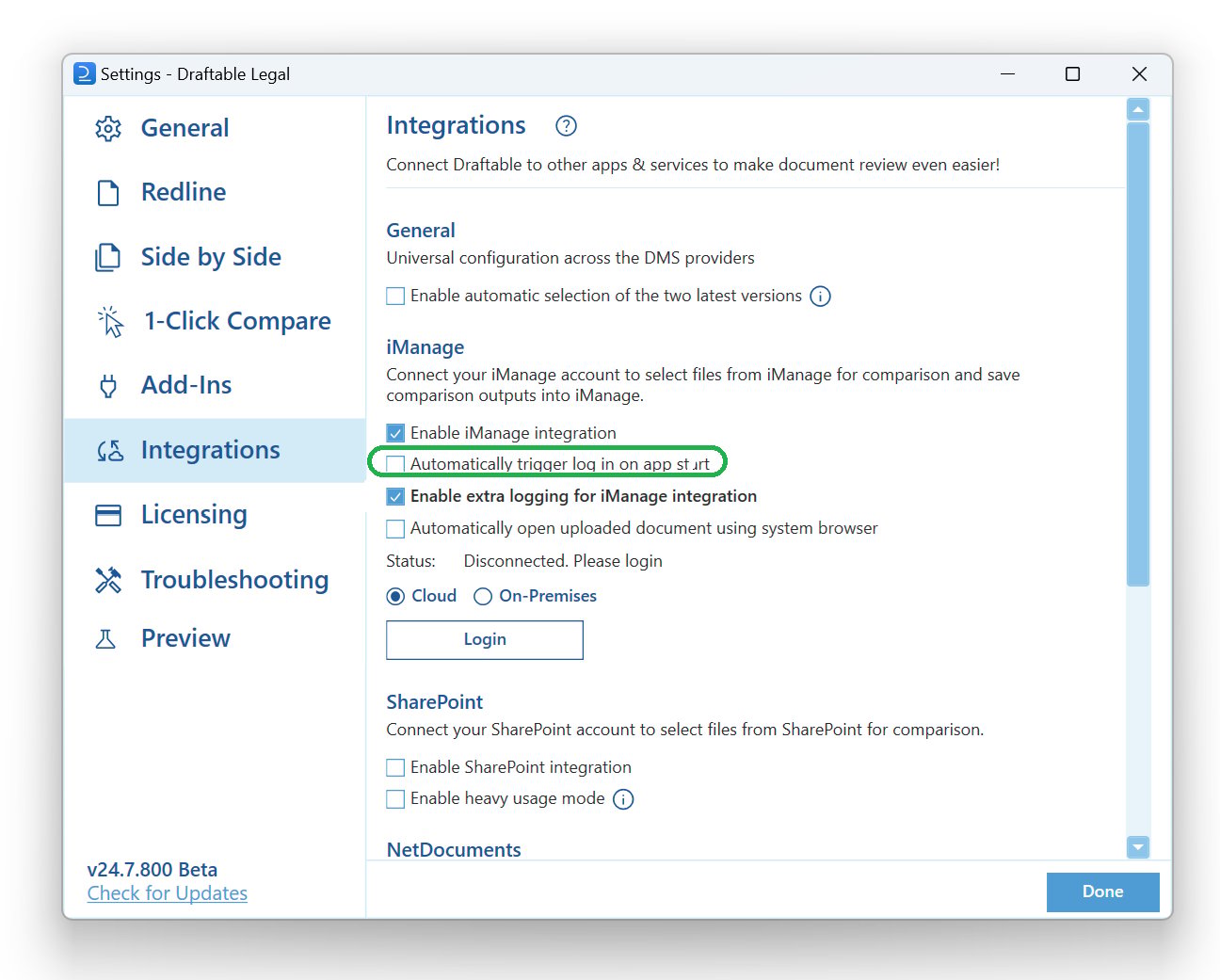Click the 1-Click Compare cursor icon
Viewport: 1220px width, 980px height.
[x=110, y=321]
